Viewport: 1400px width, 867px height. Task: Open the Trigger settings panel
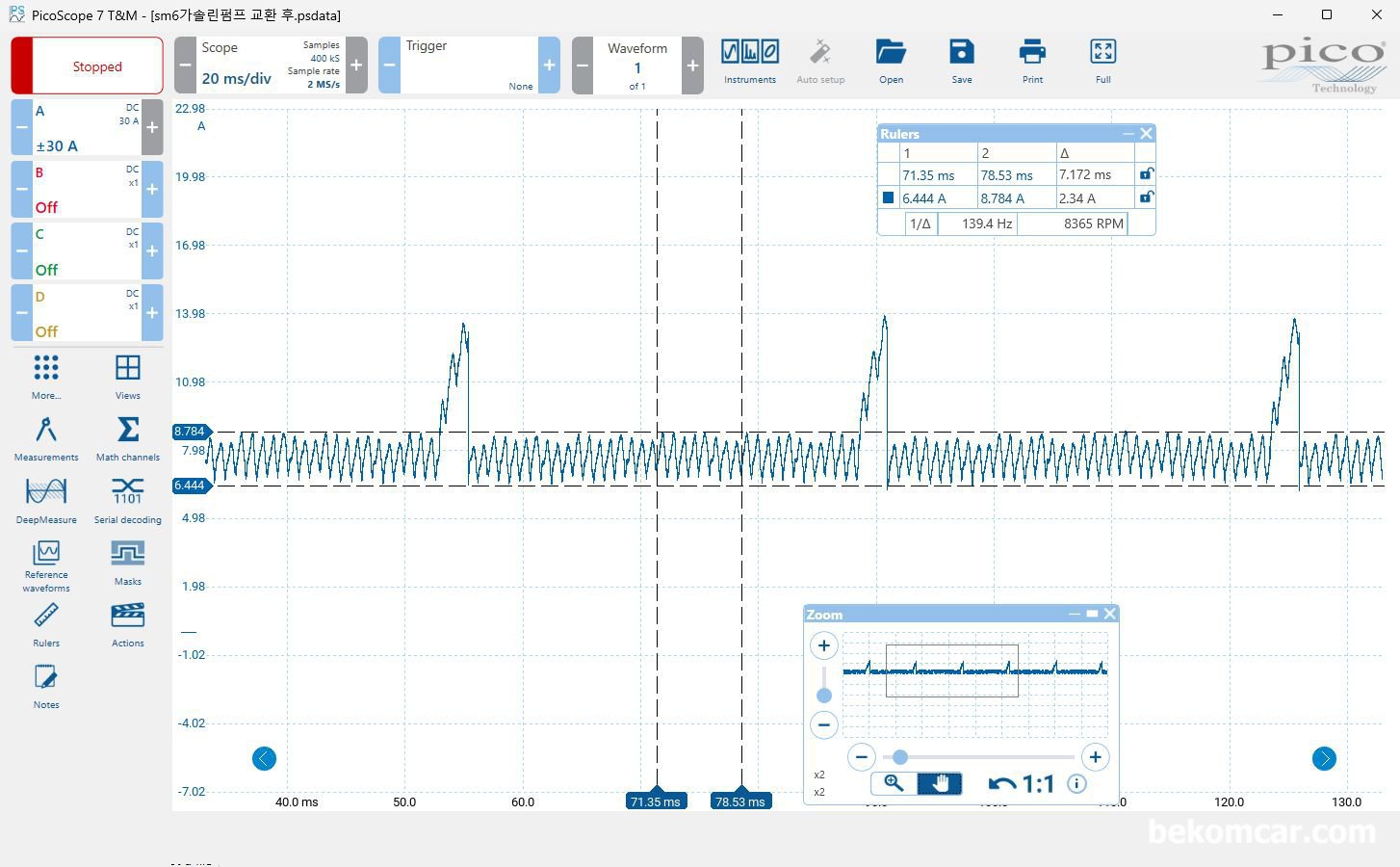pos(469,66)
